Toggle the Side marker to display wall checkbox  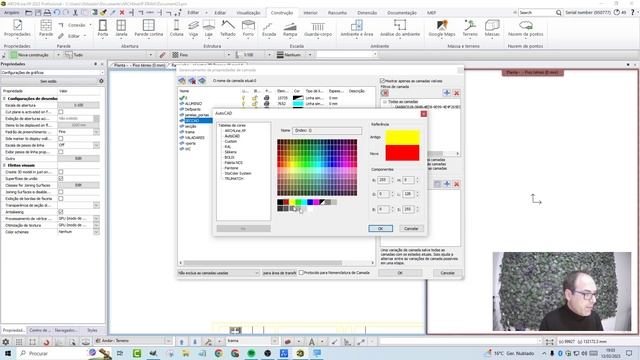(x=61, y=139)
